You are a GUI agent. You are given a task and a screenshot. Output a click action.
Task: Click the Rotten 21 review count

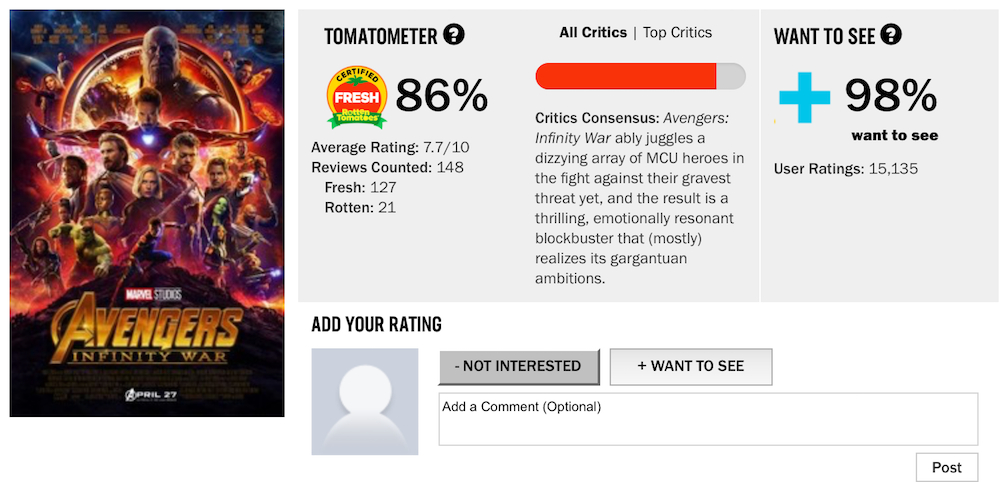pyautogui.click(x=360, y=207)
